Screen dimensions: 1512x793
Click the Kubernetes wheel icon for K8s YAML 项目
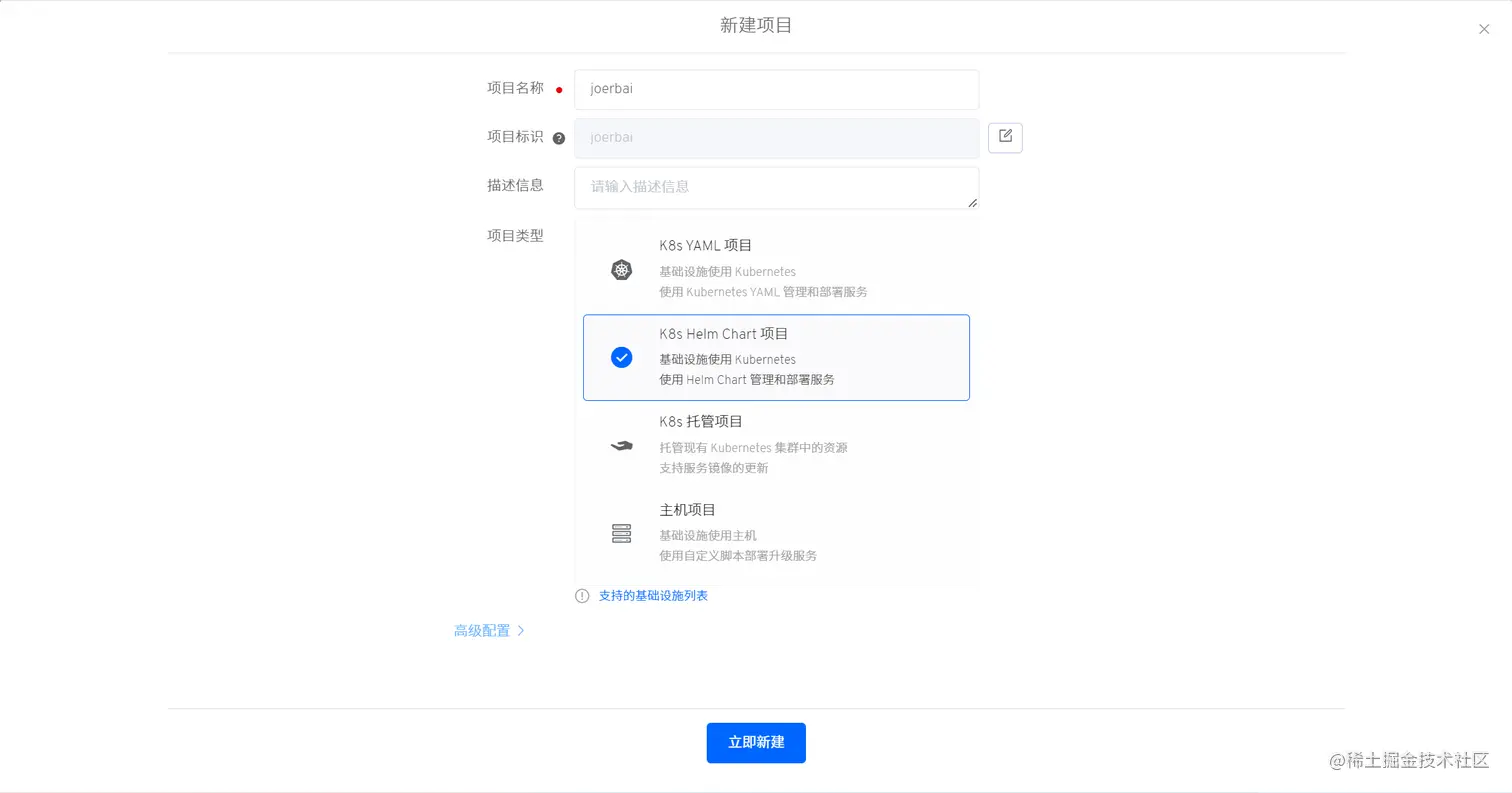pos(622,269)
